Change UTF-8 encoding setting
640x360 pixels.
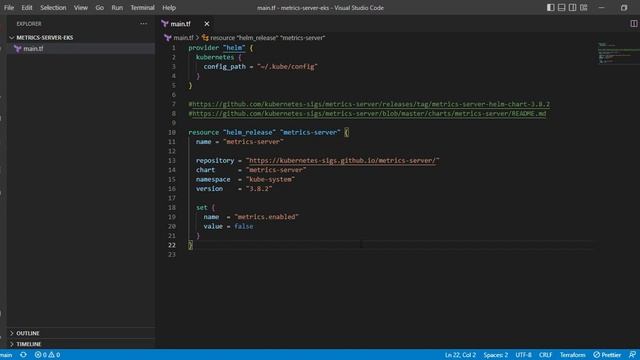523,355
